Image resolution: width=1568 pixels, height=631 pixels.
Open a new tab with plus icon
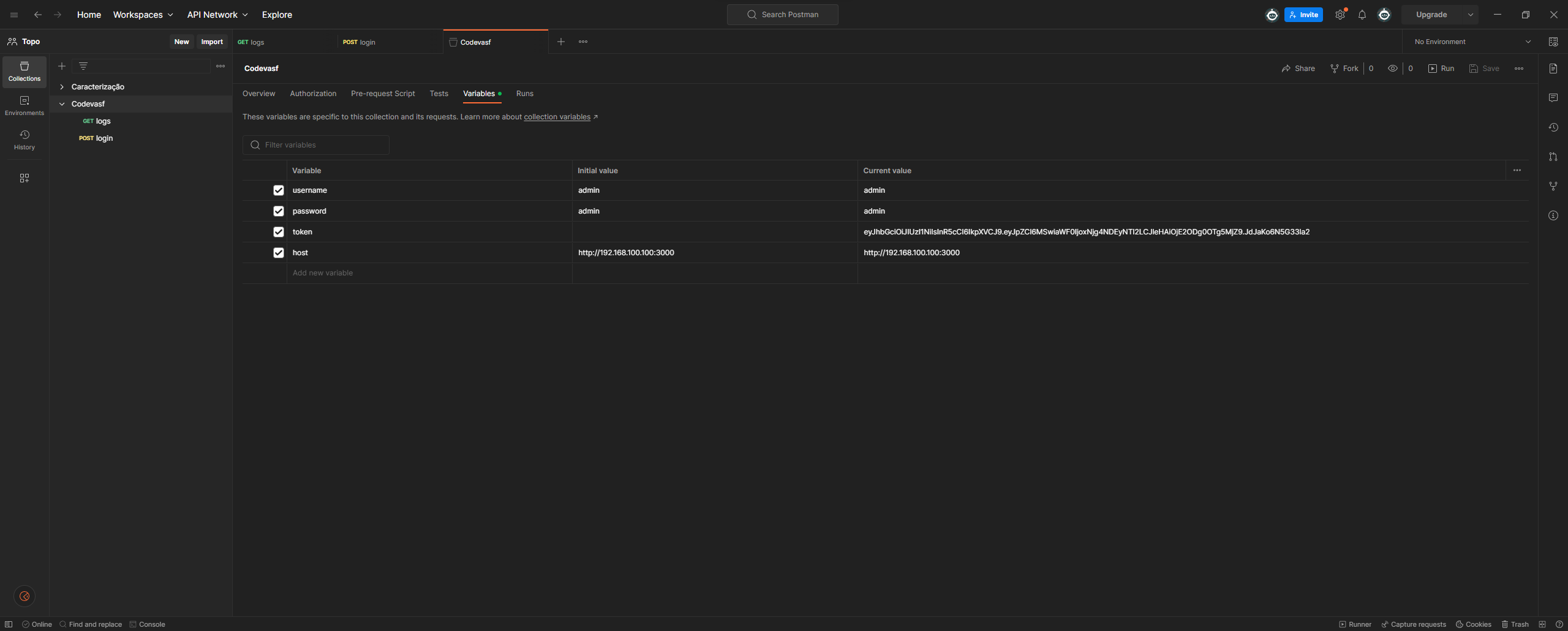point(561,42)
